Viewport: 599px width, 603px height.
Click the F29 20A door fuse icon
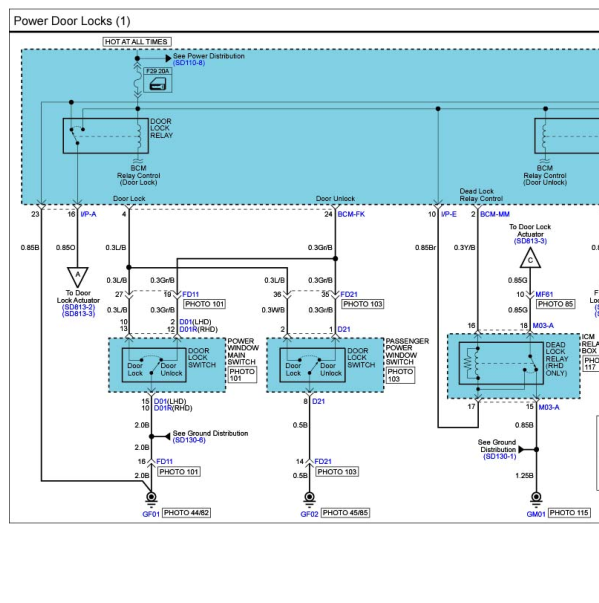click(158, 84)
